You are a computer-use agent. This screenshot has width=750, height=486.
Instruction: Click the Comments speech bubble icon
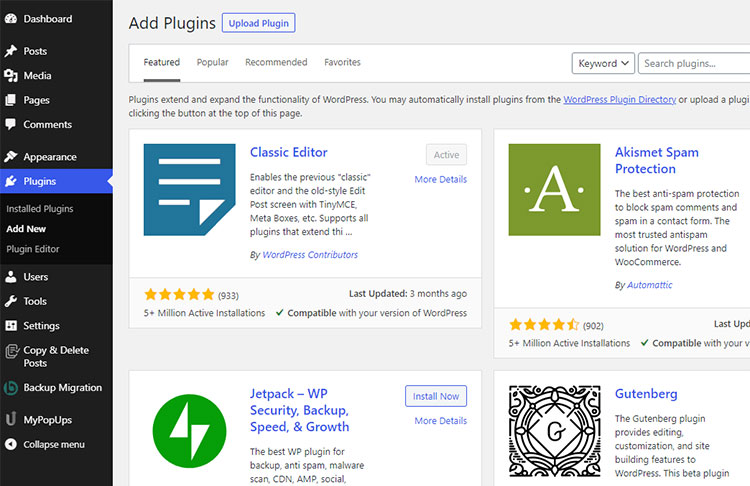[x=11, y=124]
